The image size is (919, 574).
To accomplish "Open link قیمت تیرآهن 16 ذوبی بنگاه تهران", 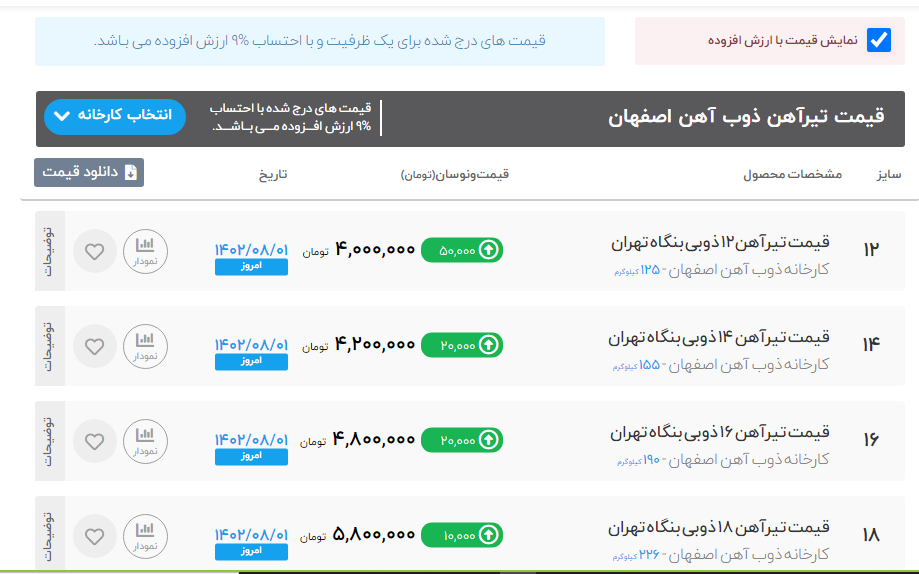I will tap(720, 433).
